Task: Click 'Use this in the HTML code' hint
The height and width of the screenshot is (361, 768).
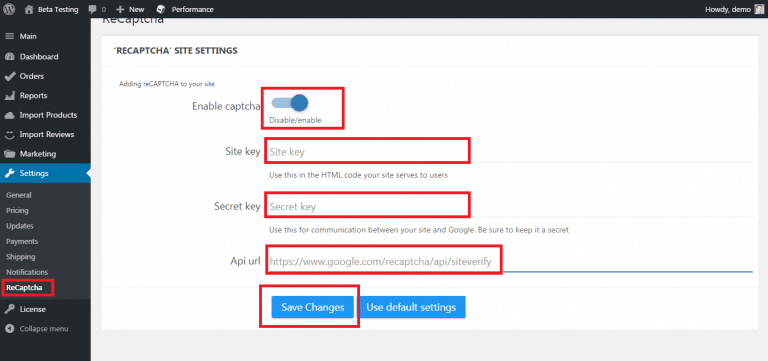Action: coord(358,174)
